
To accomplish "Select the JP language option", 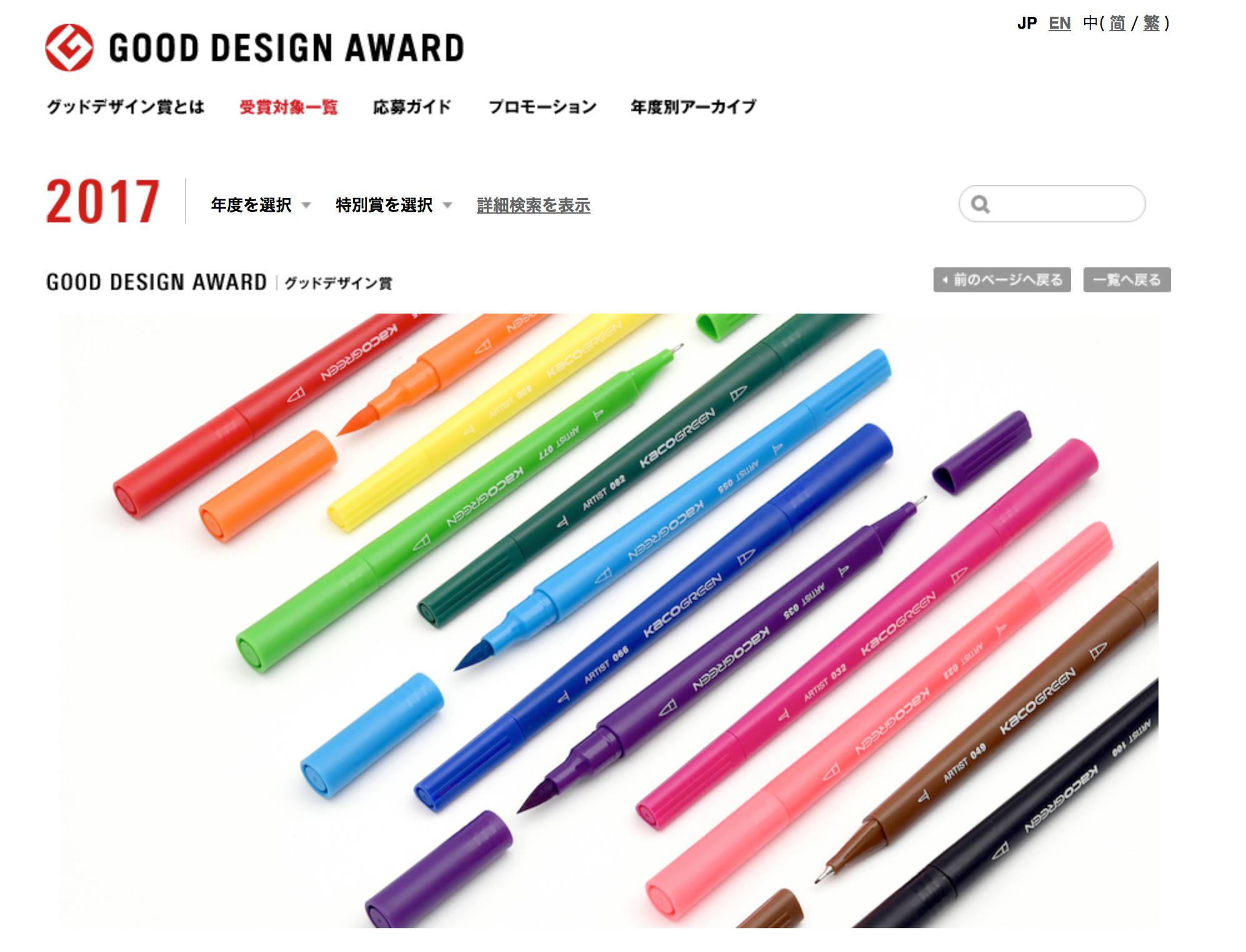I will tap(1027, 24).
